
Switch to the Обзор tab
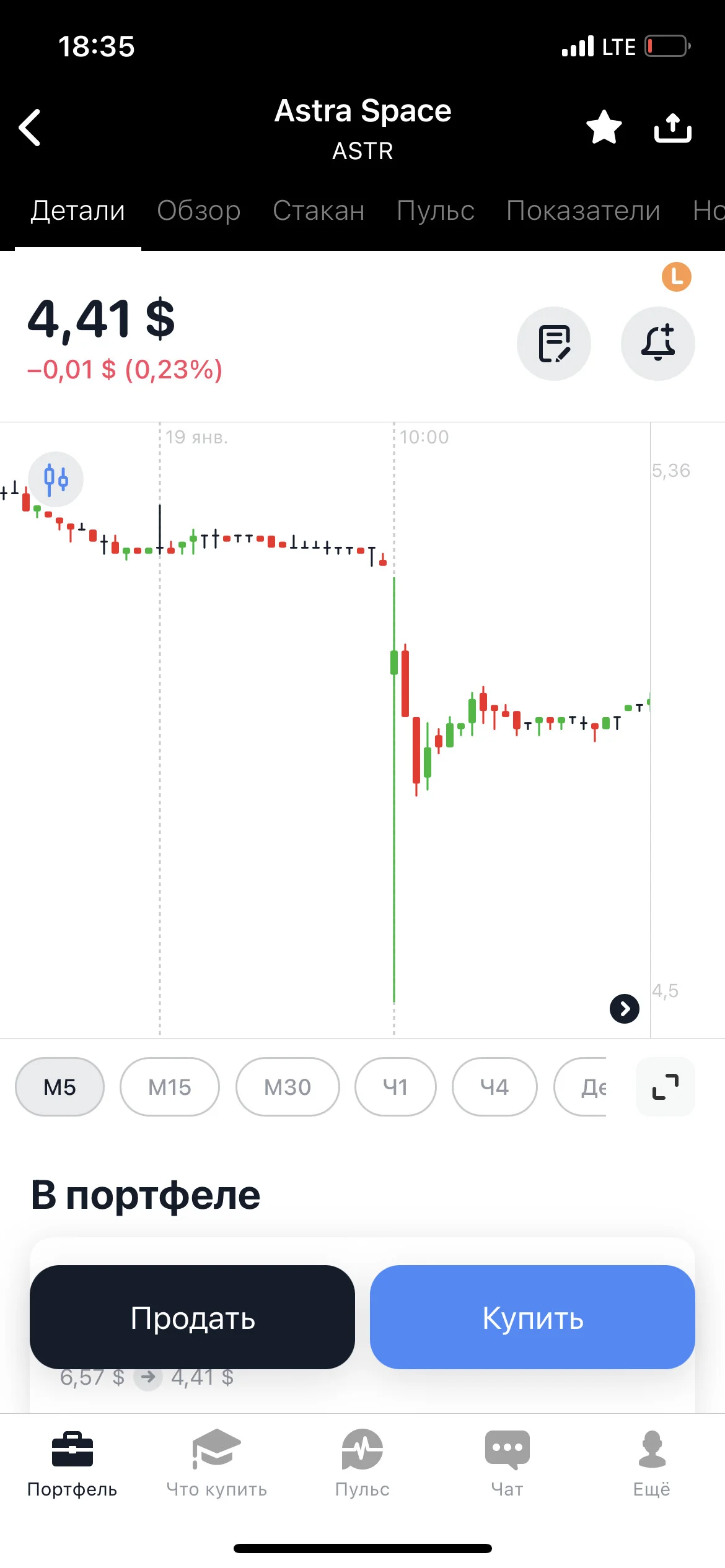pyautogui.click(x=199, y=211)
